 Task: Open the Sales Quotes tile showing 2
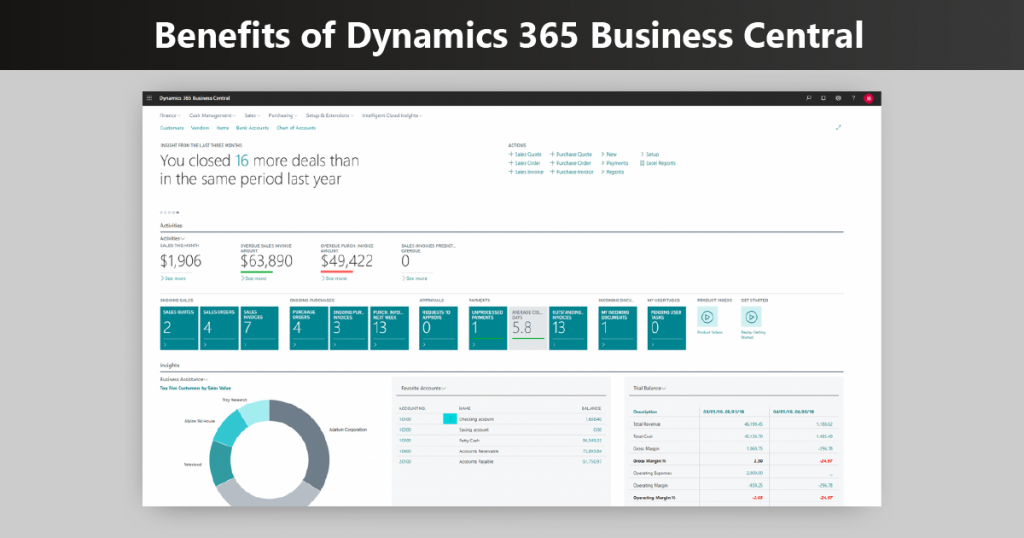pos(179,328)
